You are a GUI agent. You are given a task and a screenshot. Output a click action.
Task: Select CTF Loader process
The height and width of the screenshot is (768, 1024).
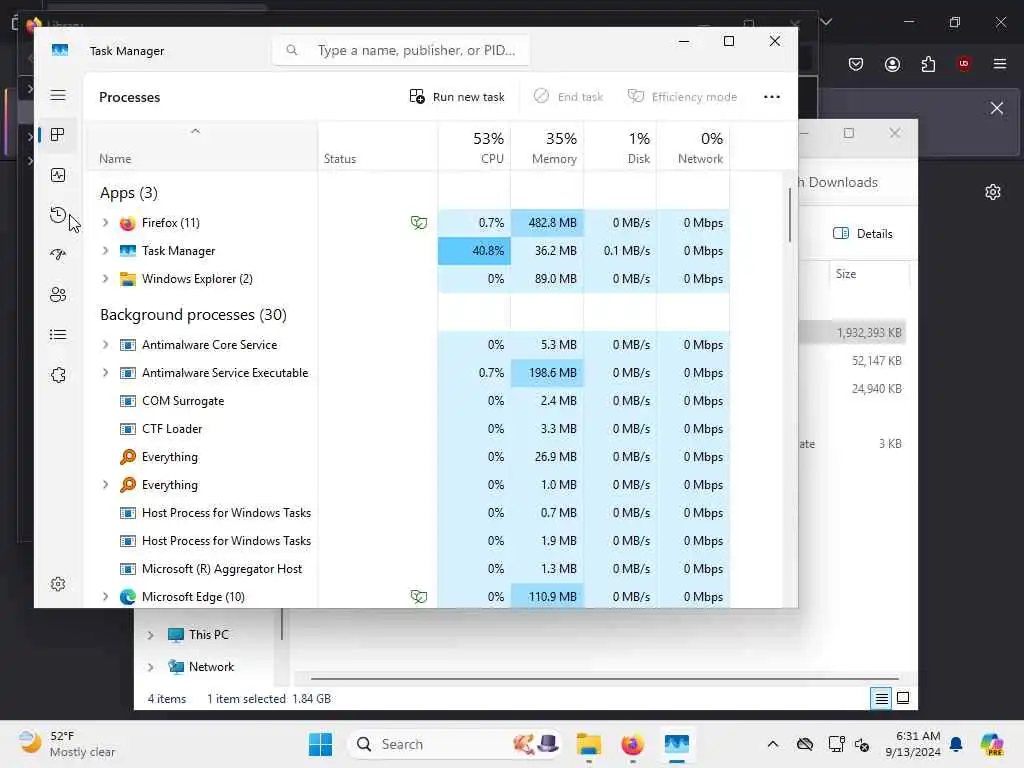(172, 429)
